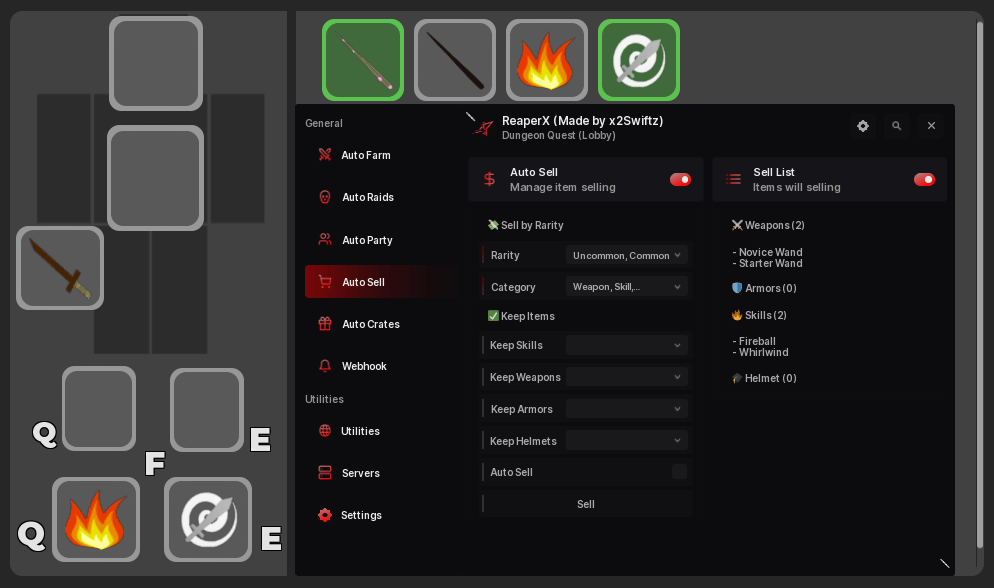Click the Sell button

586,504
